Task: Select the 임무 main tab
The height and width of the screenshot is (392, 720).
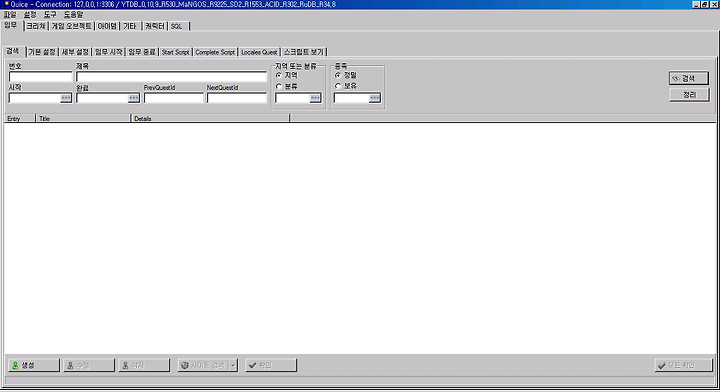Action: [x=11, y=26]
